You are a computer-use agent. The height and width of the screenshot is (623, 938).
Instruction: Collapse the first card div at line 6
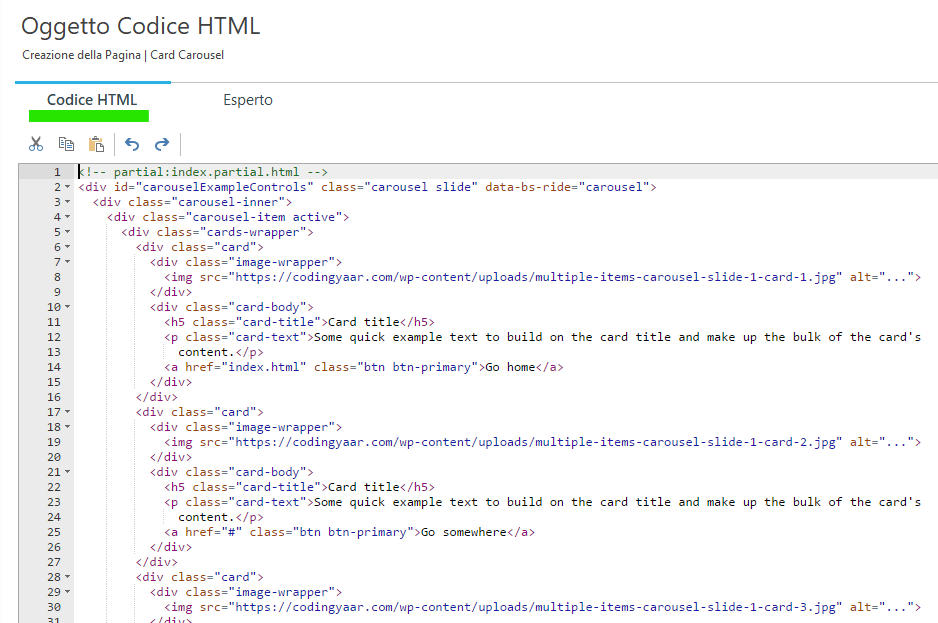tap(67, 247)
